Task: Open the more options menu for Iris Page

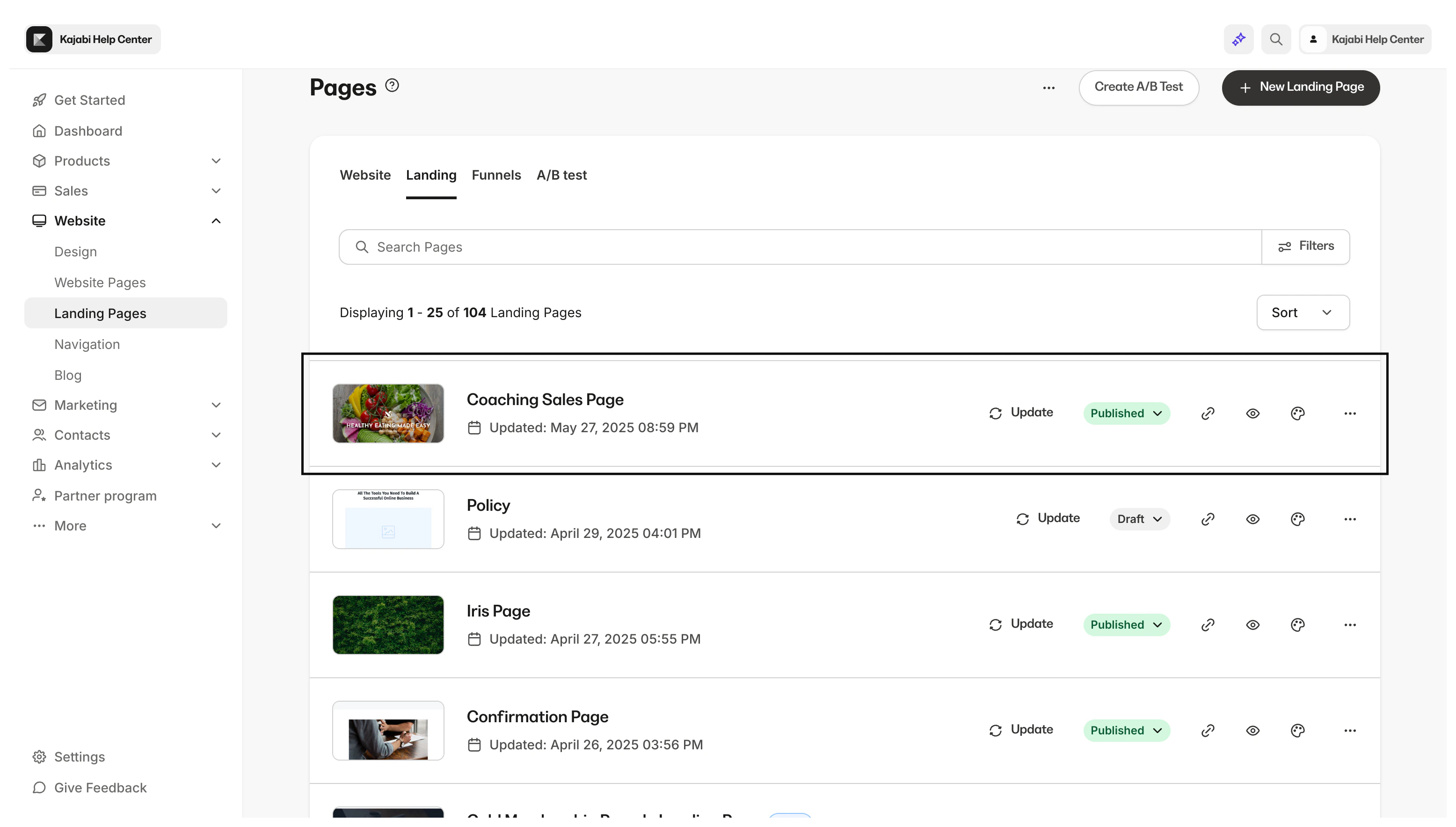Action: tap(1350, 624)
